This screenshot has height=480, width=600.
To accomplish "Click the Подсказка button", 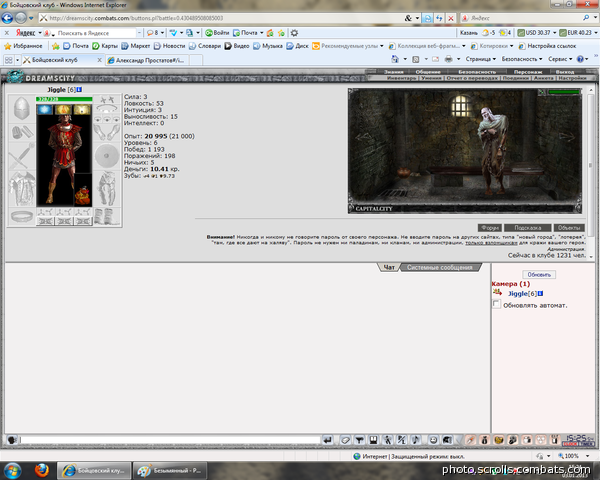I will [x=528, y=228].
